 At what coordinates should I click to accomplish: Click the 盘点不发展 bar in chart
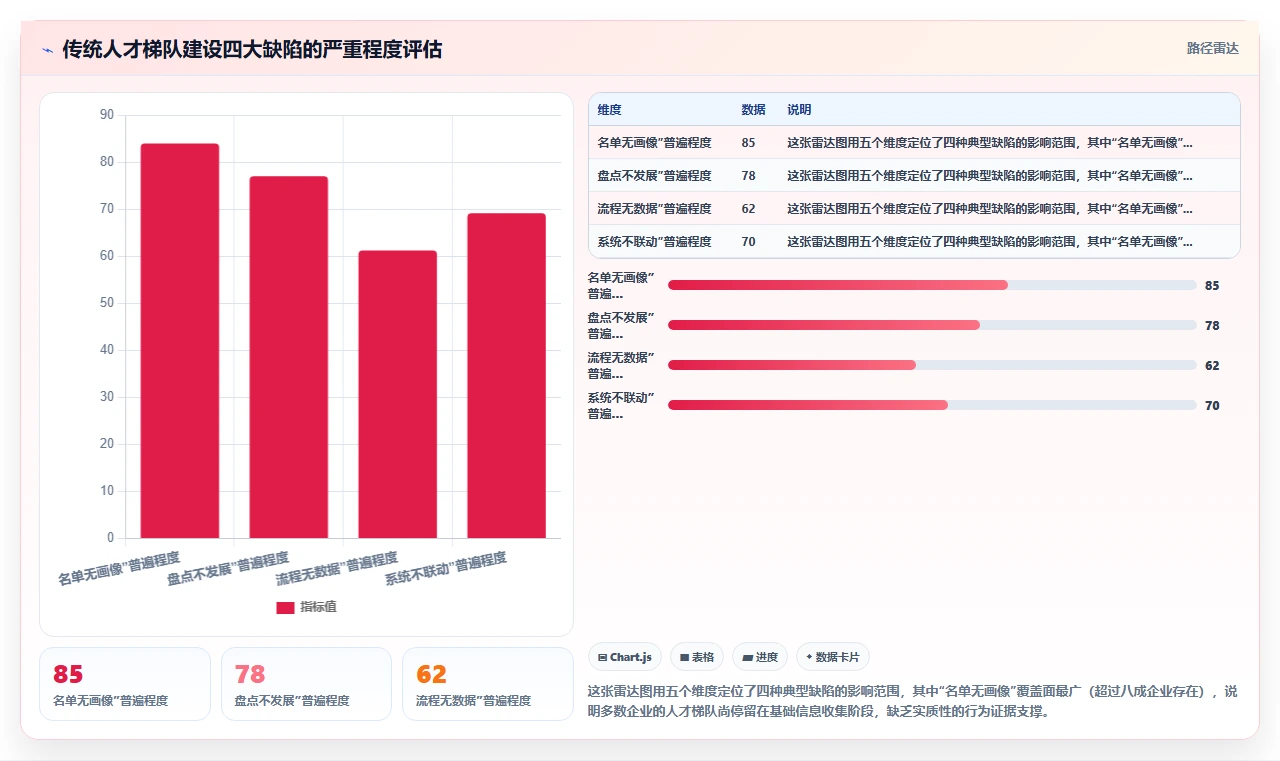(x=288, y=357)
